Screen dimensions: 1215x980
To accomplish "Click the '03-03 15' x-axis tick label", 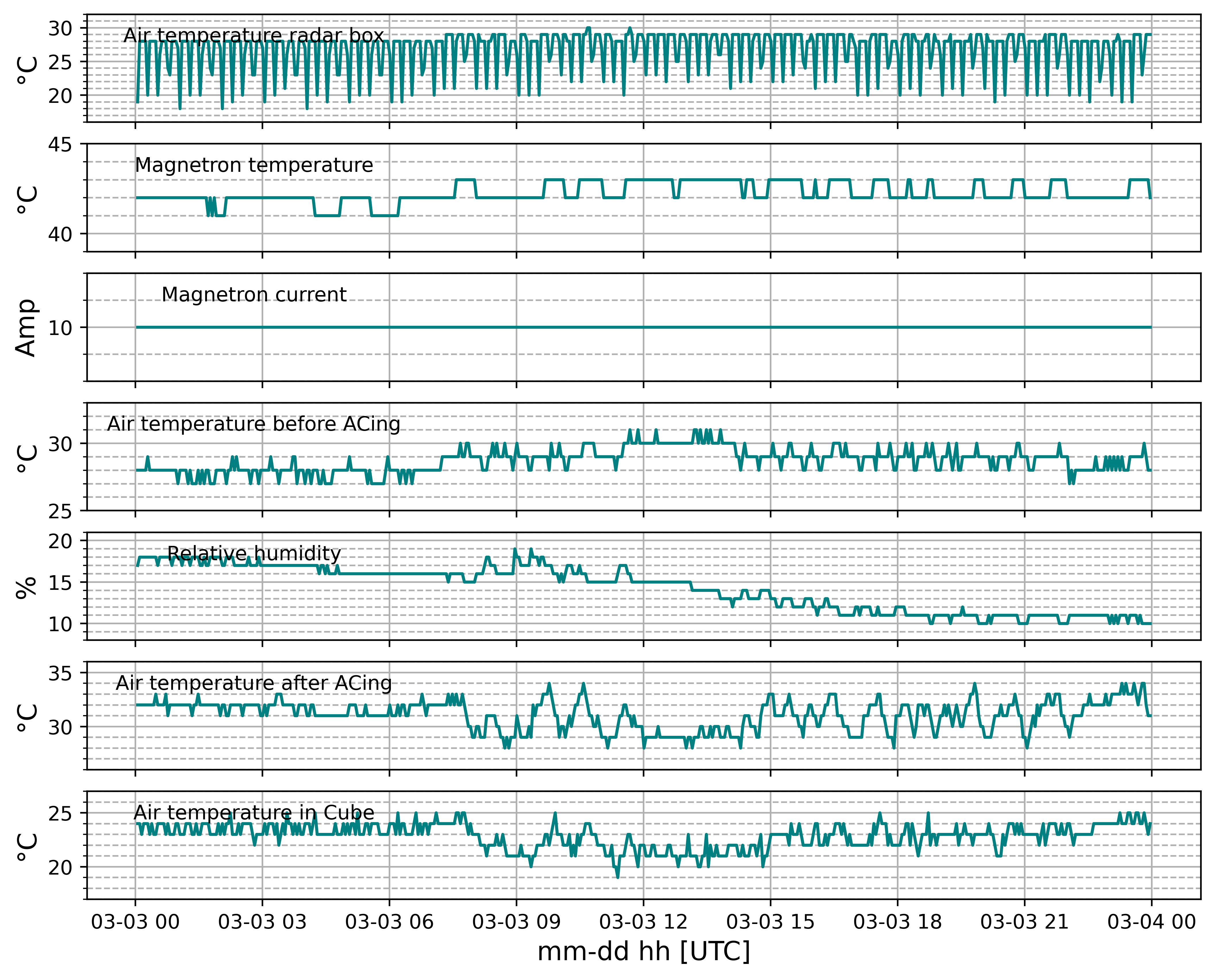I will (x=770, y=922).
